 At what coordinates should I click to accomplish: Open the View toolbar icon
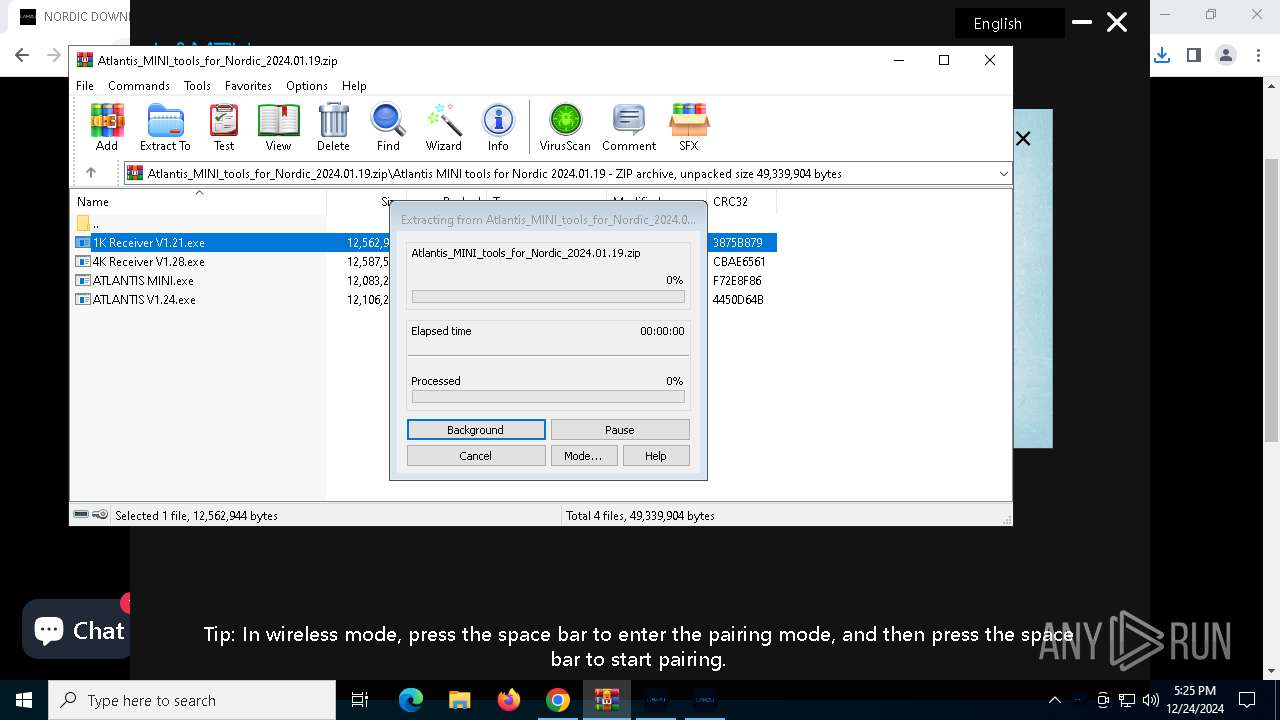tap(278, 127)
